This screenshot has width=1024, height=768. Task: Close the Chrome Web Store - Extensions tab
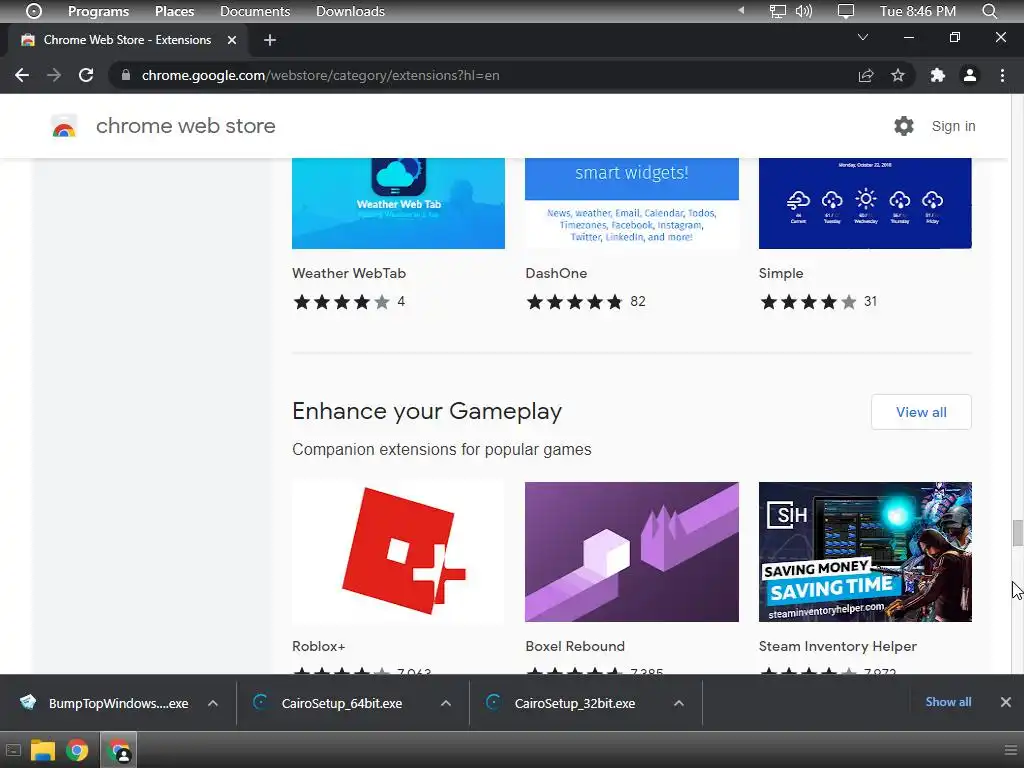pyautogui.click(x=232, y=40)
